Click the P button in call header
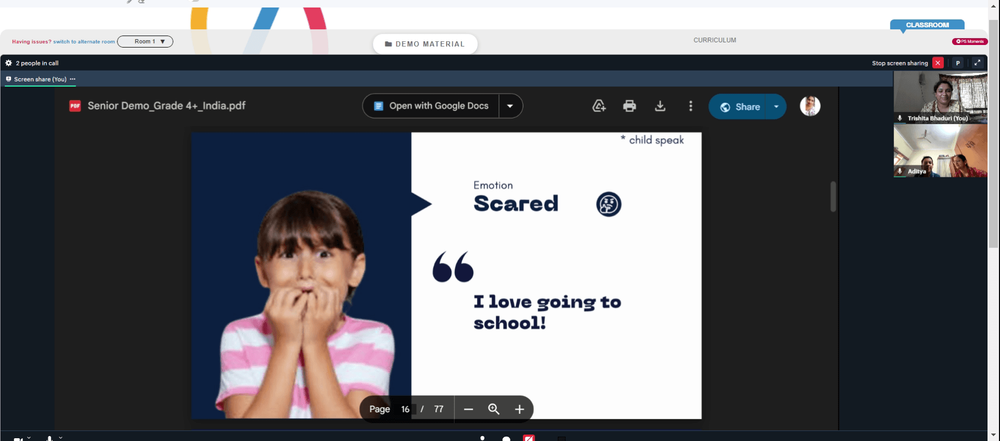1000x441 pixels. [958, 63]
